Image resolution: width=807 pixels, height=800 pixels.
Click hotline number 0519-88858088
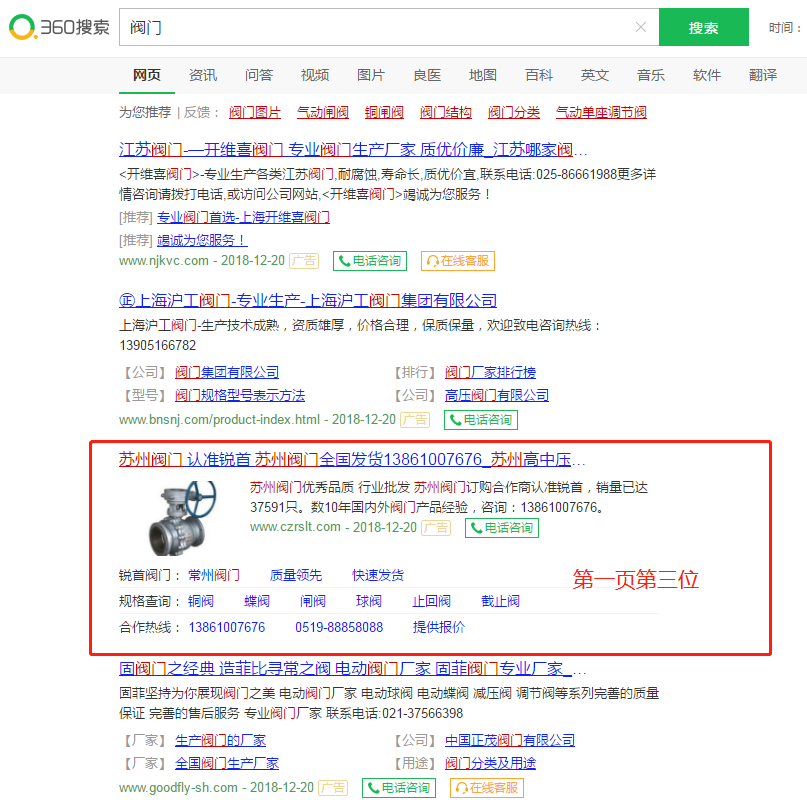click(339, 628)
